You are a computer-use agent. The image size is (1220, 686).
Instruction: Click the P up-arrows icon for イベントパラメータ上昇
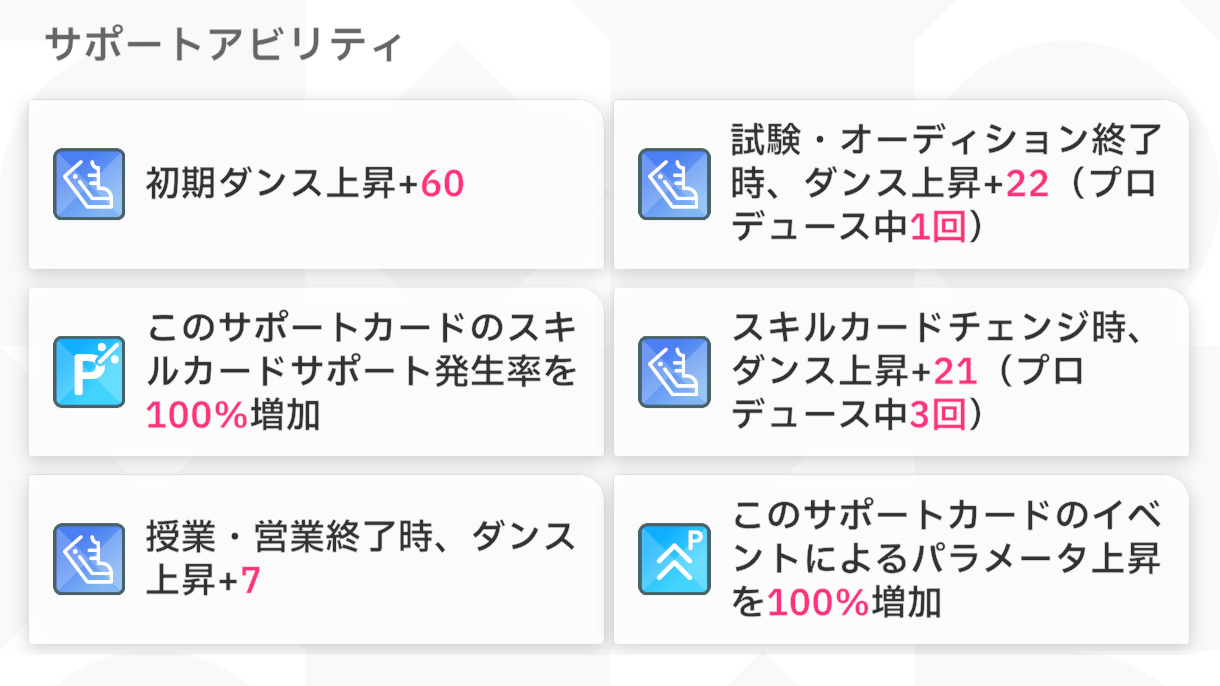point(675,559)
